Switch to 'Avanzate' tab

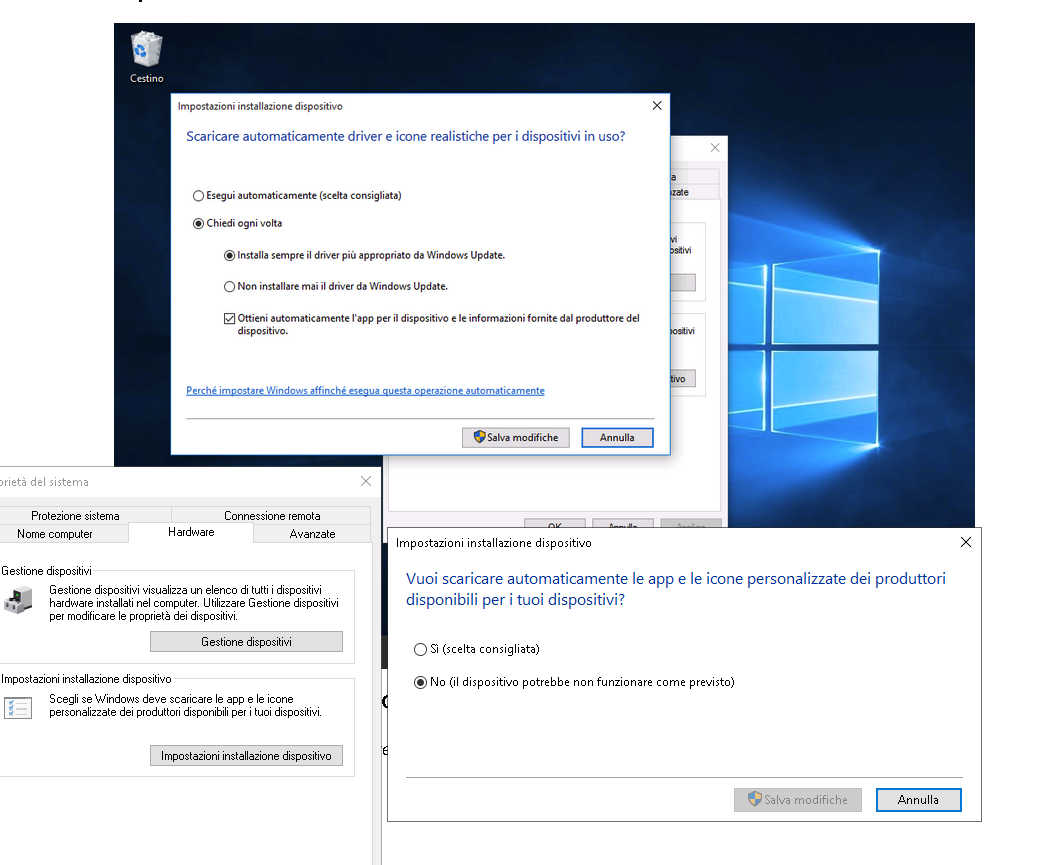pos(313,534)
